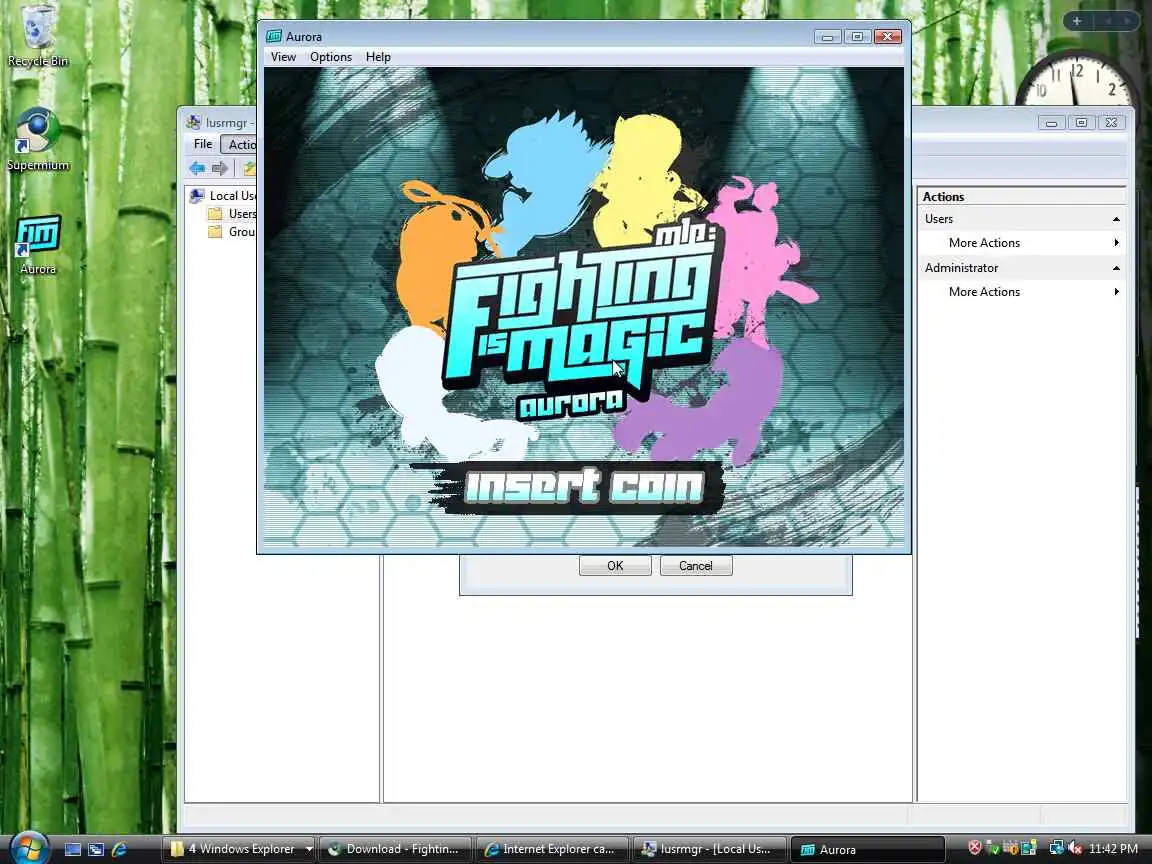Screen dimensions: 1152x864
Task: Open the Help menu in Aurora
Action: 378,57
